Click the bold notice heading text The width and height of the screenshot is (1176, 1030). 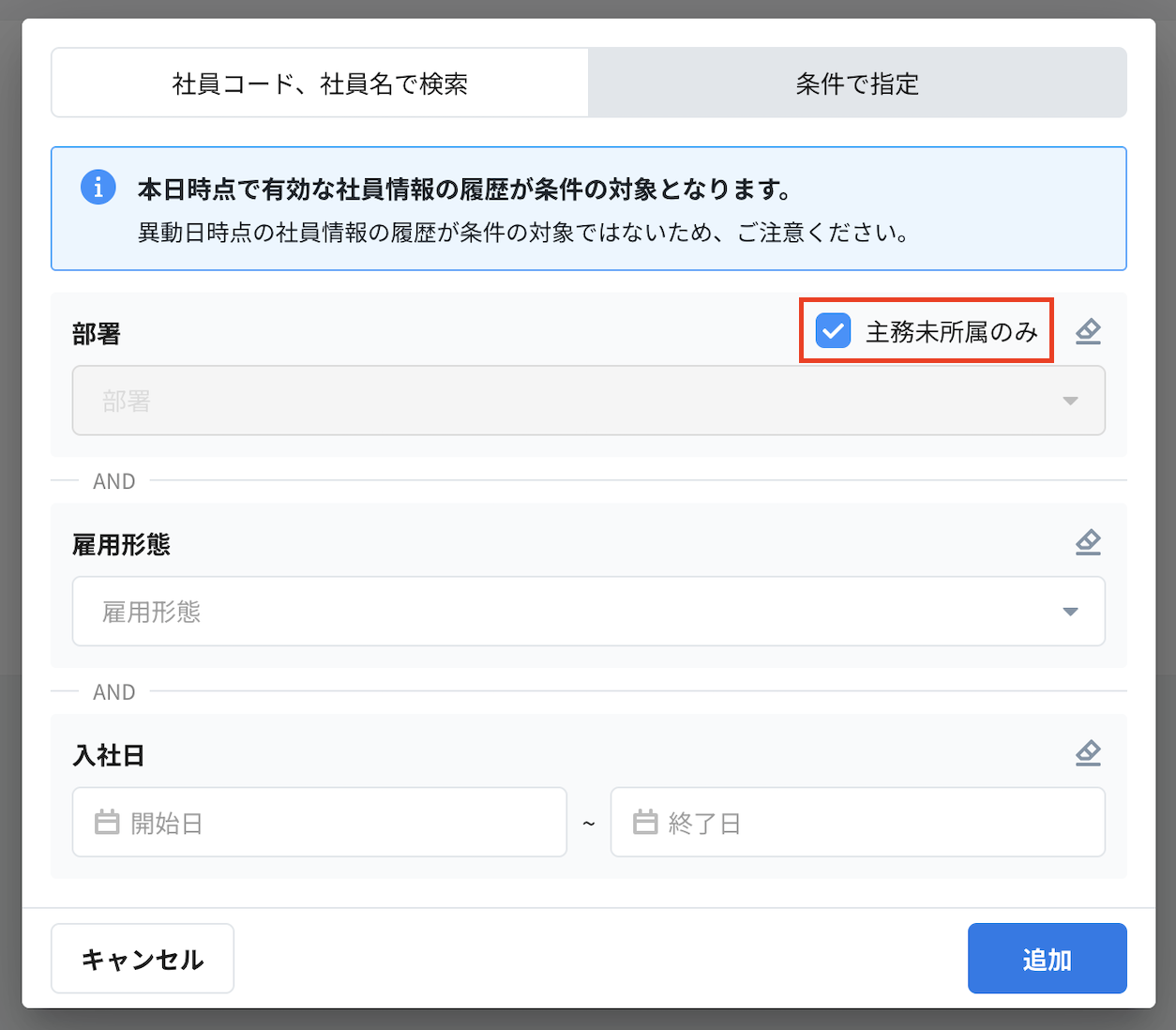point(464,189)
